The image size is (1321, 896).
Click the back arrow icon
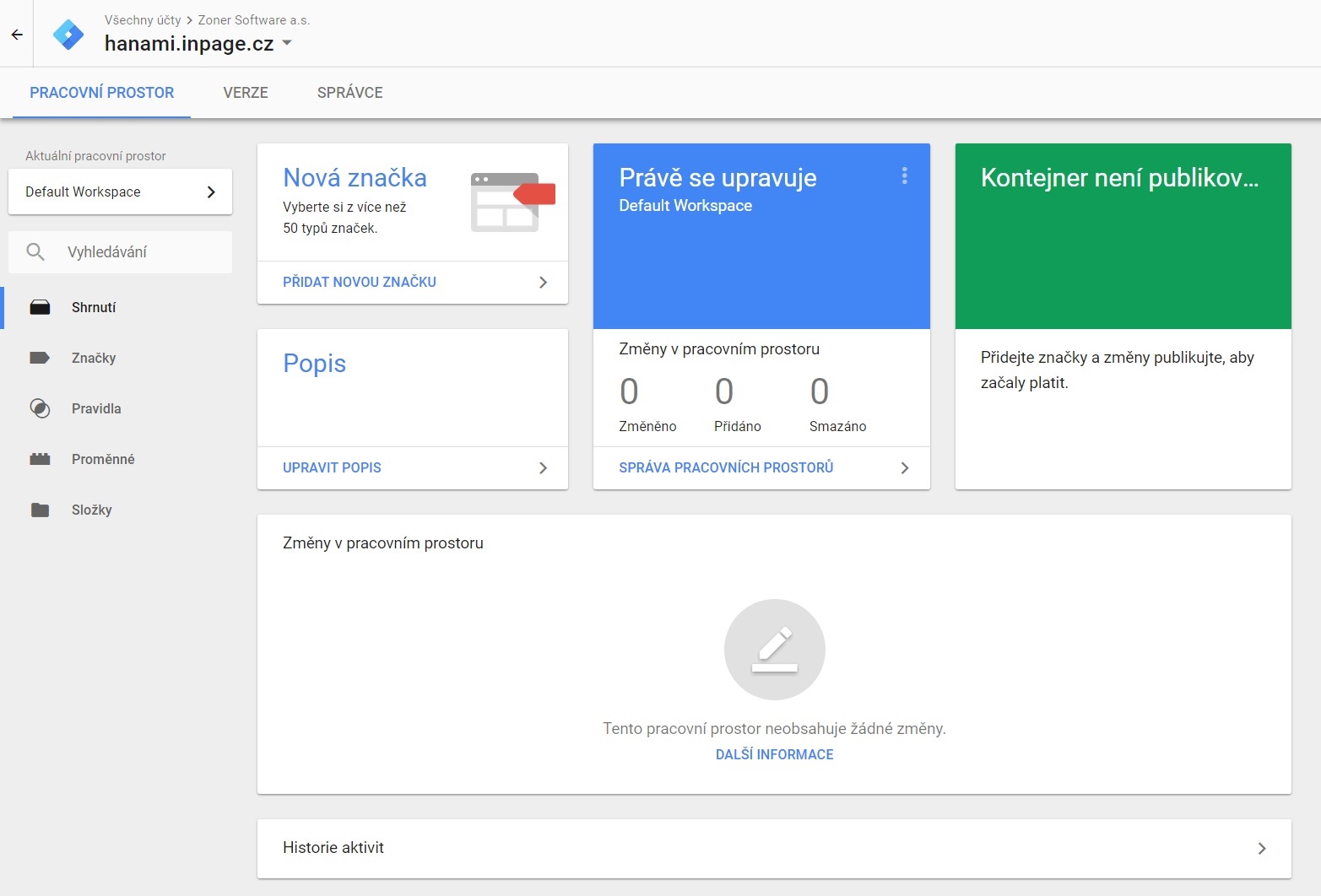(17, 35)
